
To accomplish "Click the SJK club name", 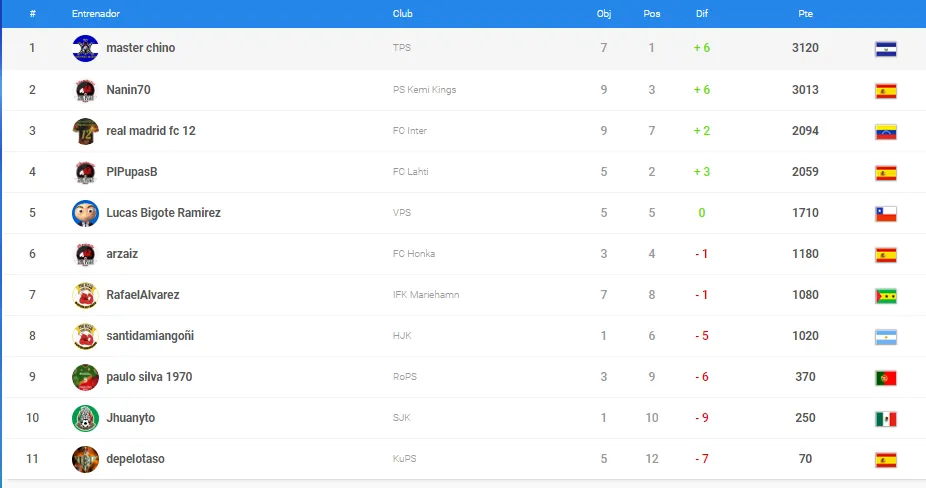I will 402,418.
